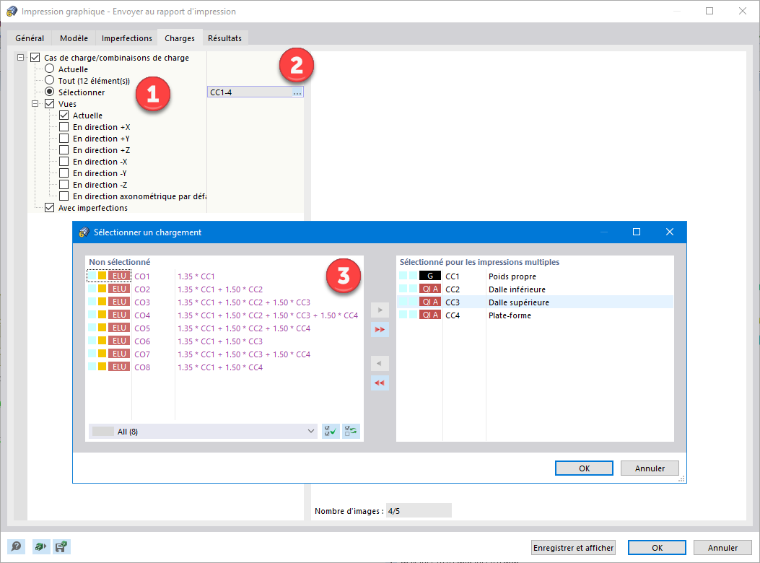The image size is (760, 563).
Task: Click the yellow color swatch of CO1
Action: pyautogui.click(x=102, y=276)
